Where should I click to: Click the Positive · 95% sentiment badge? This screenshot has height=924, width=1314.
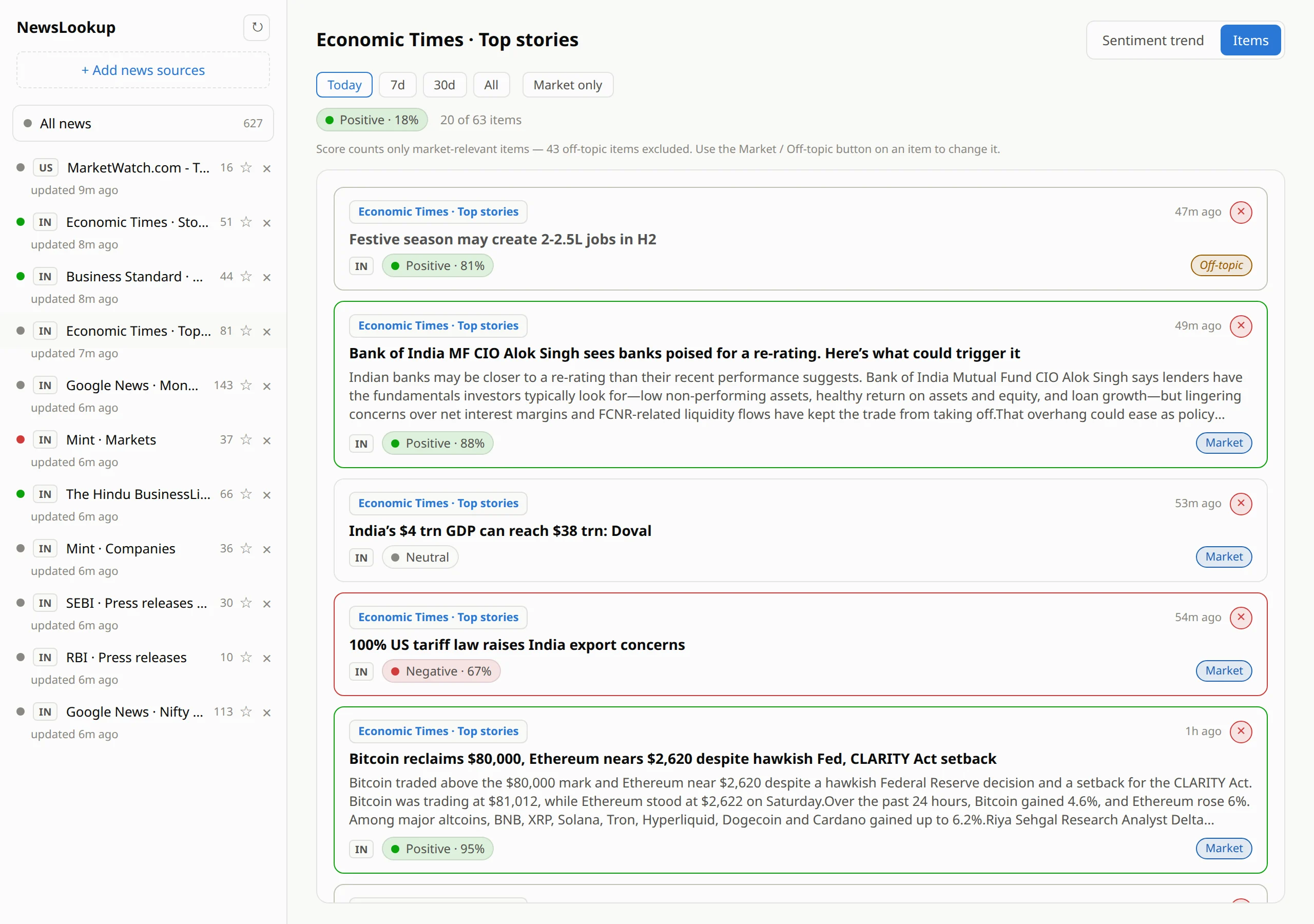[438, 849]
